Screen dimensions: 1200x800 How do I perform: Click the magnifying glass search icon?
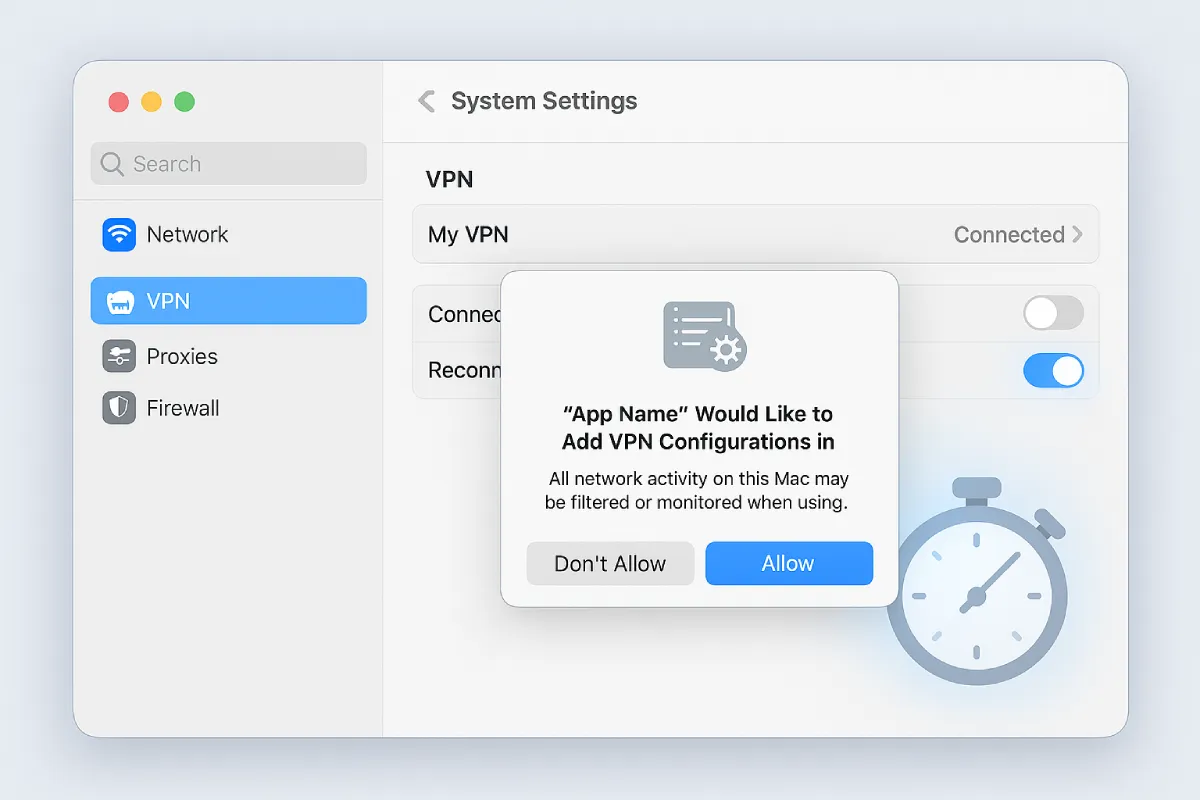pyautogui.click(x=113, y=164)
